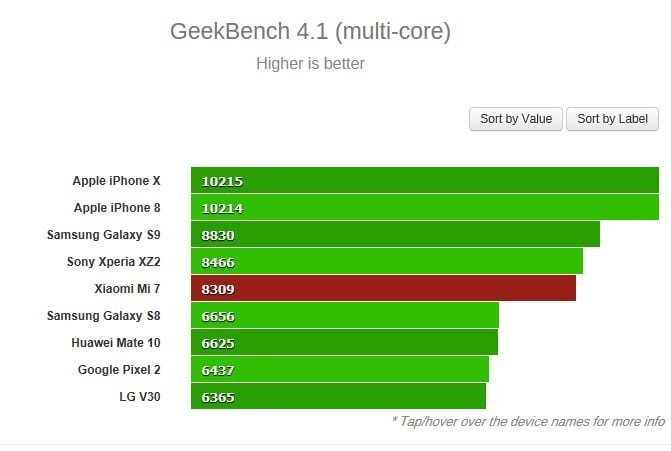Image resolution: width=671 pixels, height=451 pixels.
Task: Click the bar showing 8466
Action: pos(387,261)
